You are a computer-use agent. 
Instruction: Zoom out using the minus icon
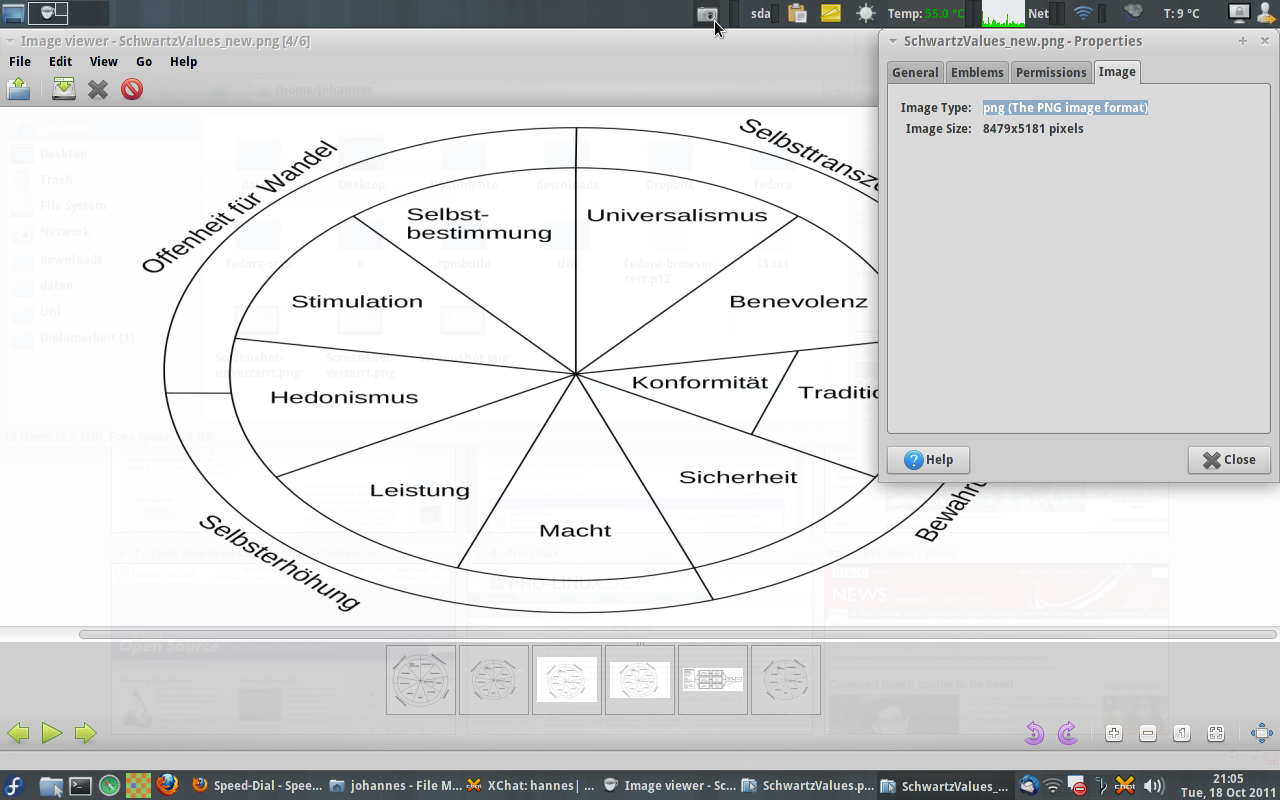point(1148,733)
